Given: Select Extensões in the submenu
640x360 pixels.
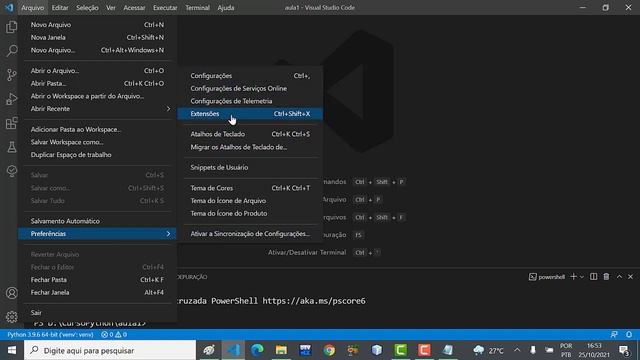Looking at the screenshot, I should coord(250,113).
